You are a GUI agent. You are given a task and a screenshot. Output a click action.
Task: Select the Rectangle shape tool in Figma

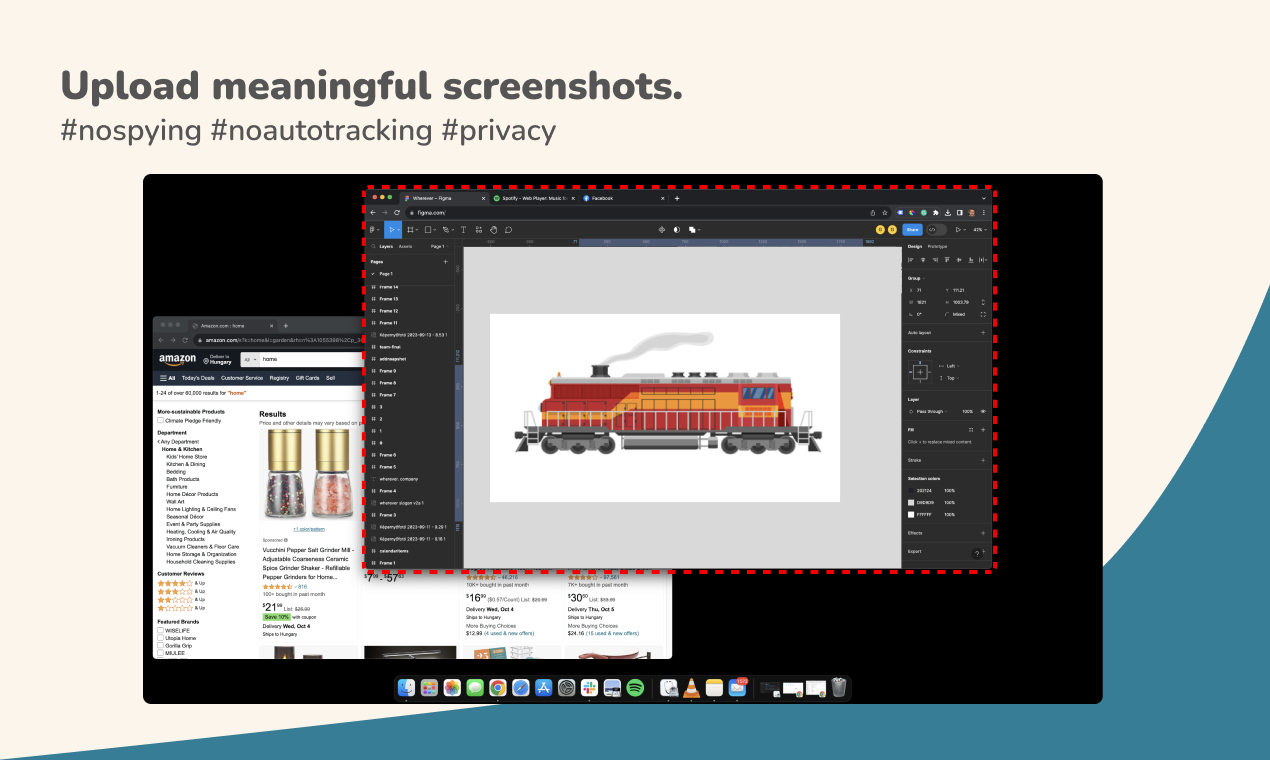pyautogui.click(x=427, y=229)
